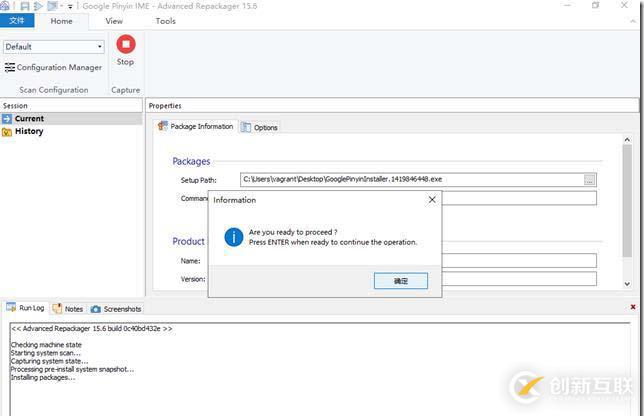Click the product Version input field
This screenshot has width=644, height=416.
click(519, 279)
